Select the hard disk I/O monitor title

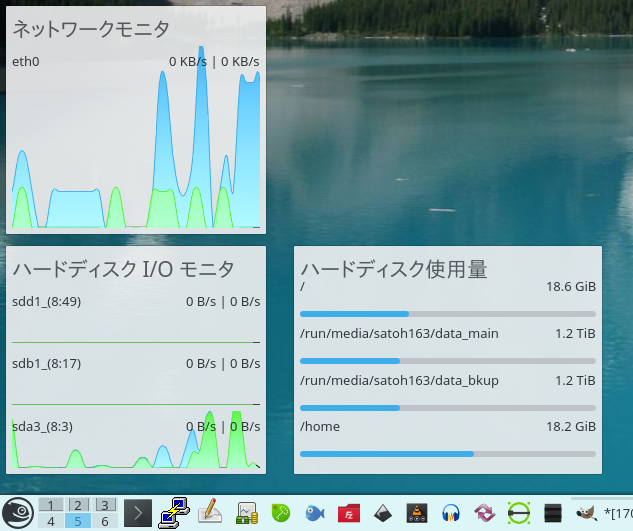[x=123, y=269]
